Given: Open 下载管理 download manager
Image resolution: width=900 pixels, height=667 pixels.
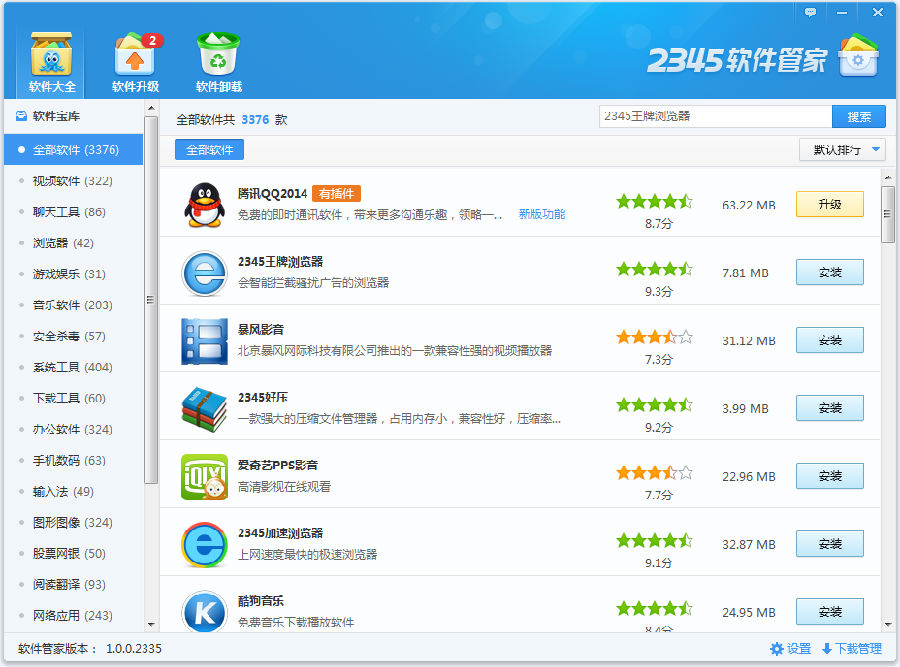Looking at the screenshot, I should click(x=852, y=649).
